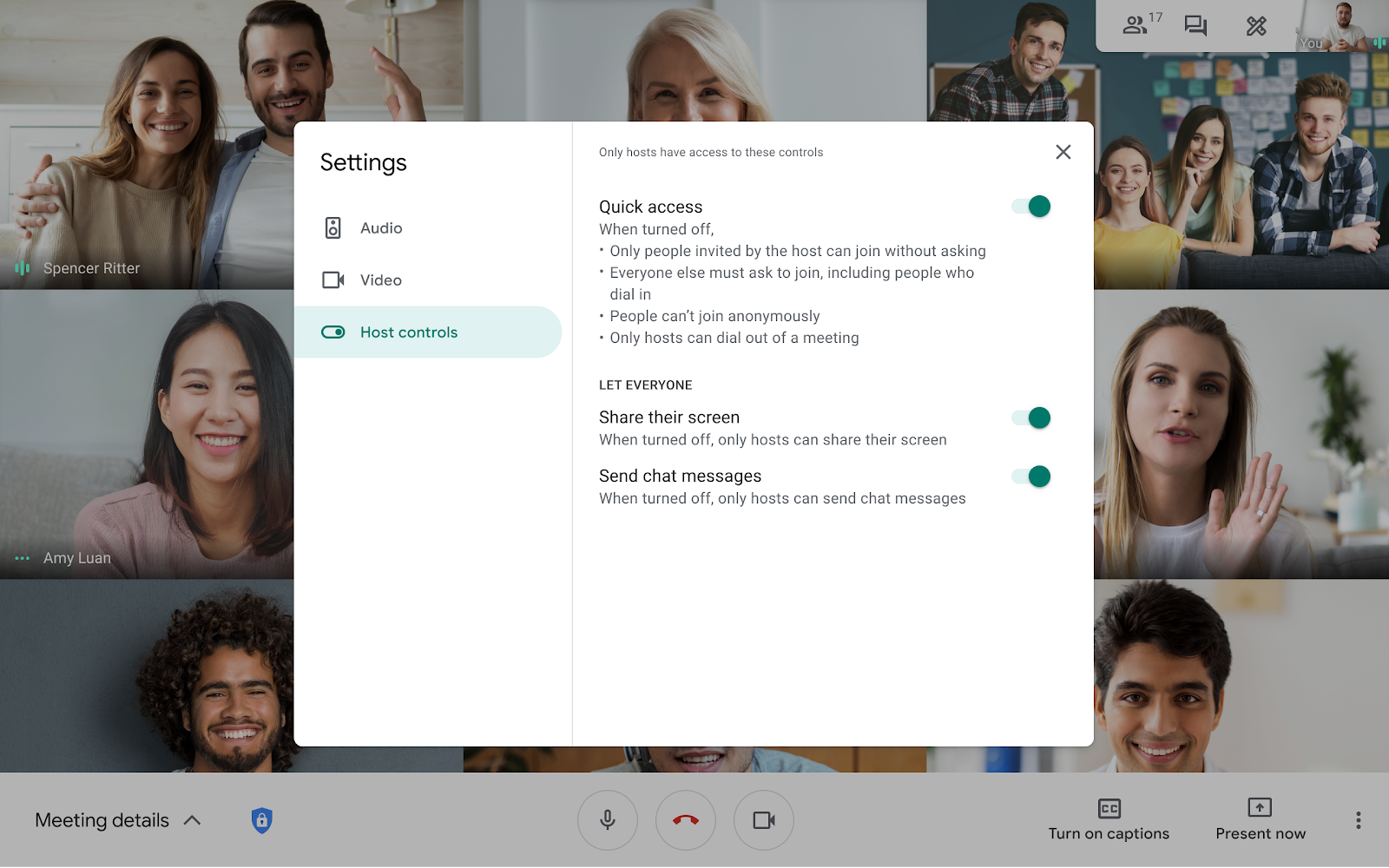Click Spencer Ritter's audio activity indicator
This screenshot has height=868, width=1389.
point(23,268)
